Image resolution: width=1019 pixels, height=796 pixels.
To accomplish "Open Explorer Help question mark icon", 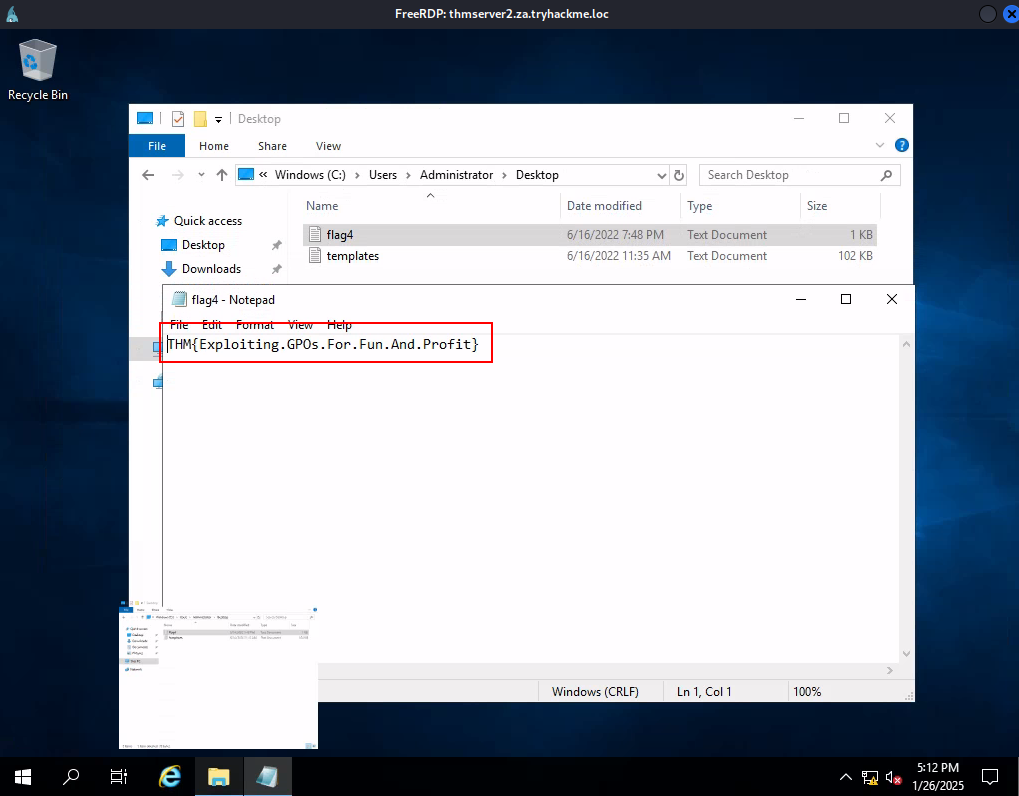I will (x=901, y=146).
